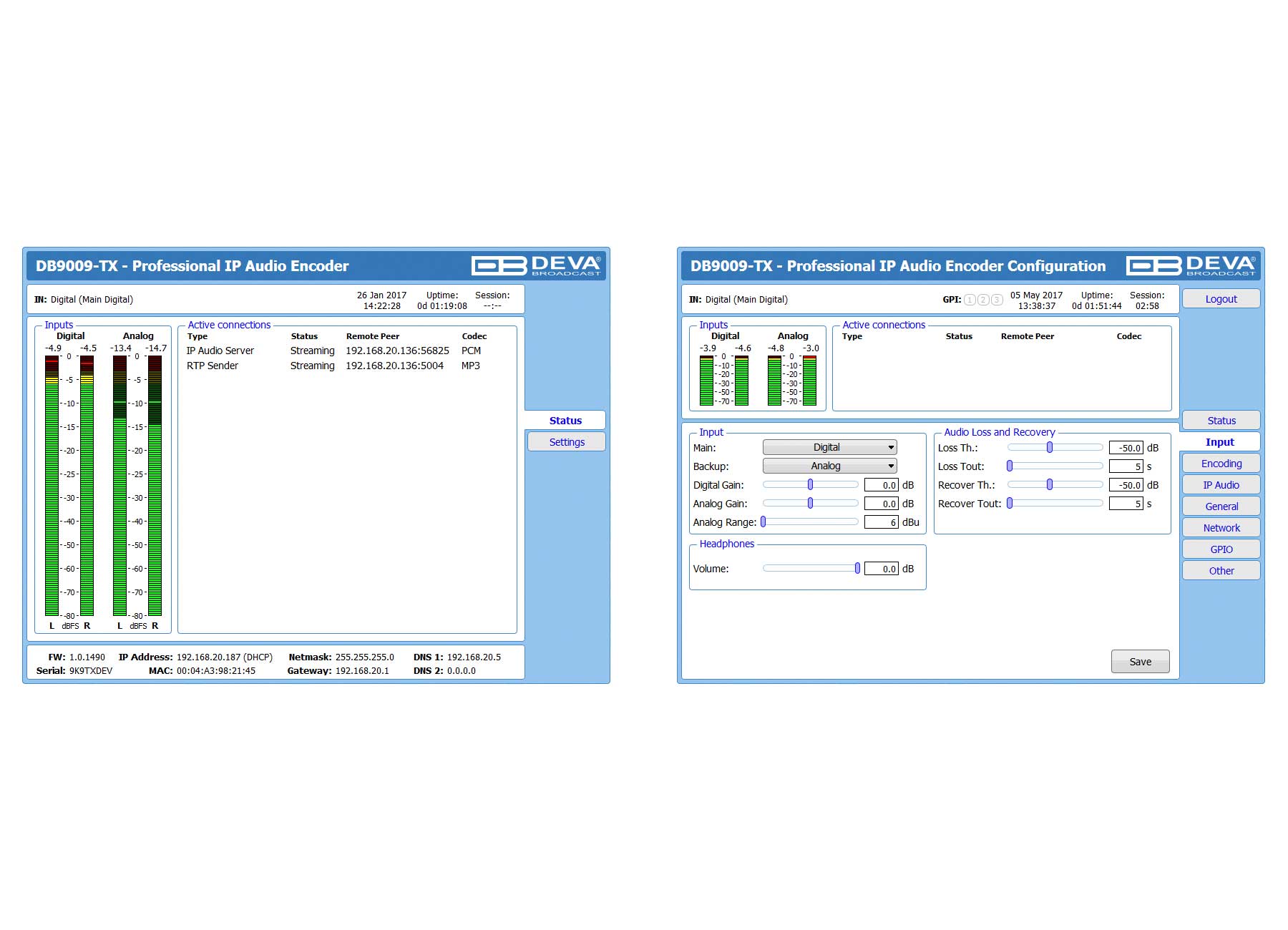The height and width of the screenshot is (930, 1288).
Task: Click DNS 1 192.168.20.5 value
Action: point(474,657)
